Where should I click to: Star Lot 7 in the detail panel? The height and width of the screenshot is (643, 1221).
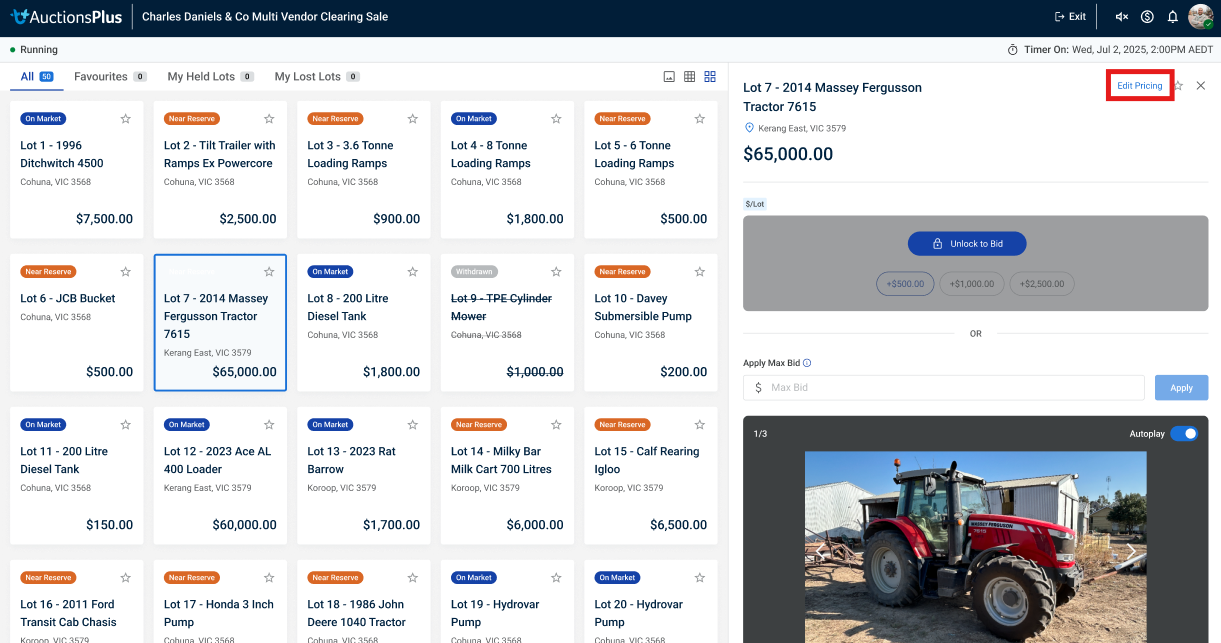1179,86
